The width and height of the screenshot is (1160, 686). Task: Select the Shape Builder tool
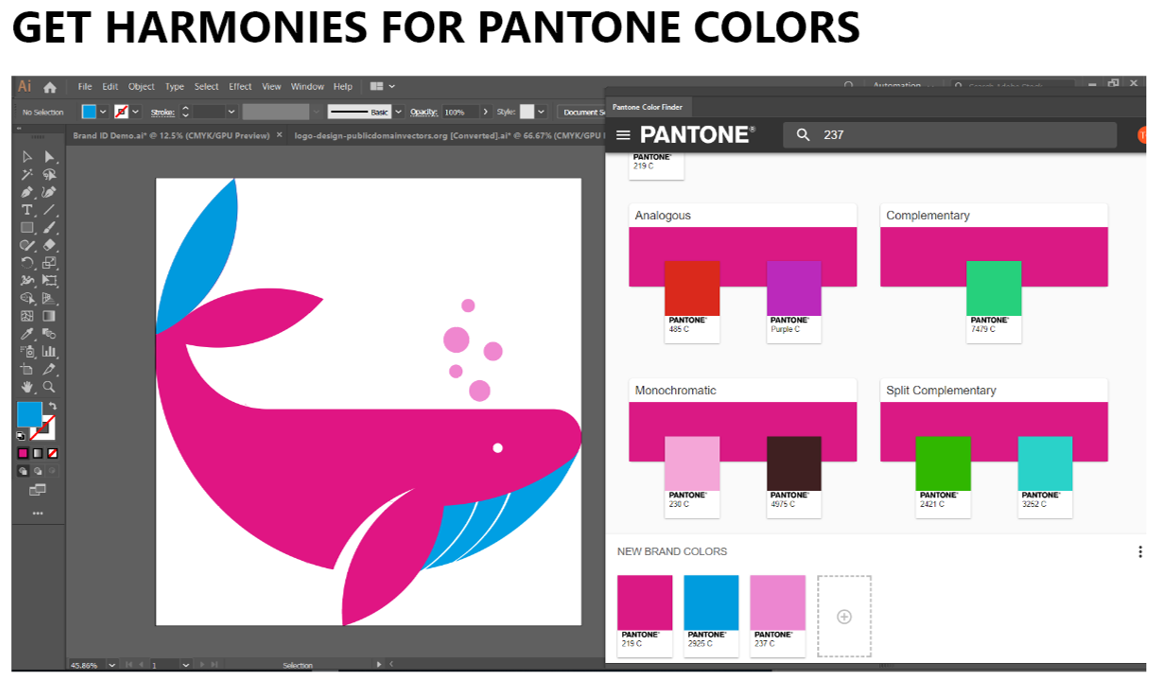click(x=27, y=298)
